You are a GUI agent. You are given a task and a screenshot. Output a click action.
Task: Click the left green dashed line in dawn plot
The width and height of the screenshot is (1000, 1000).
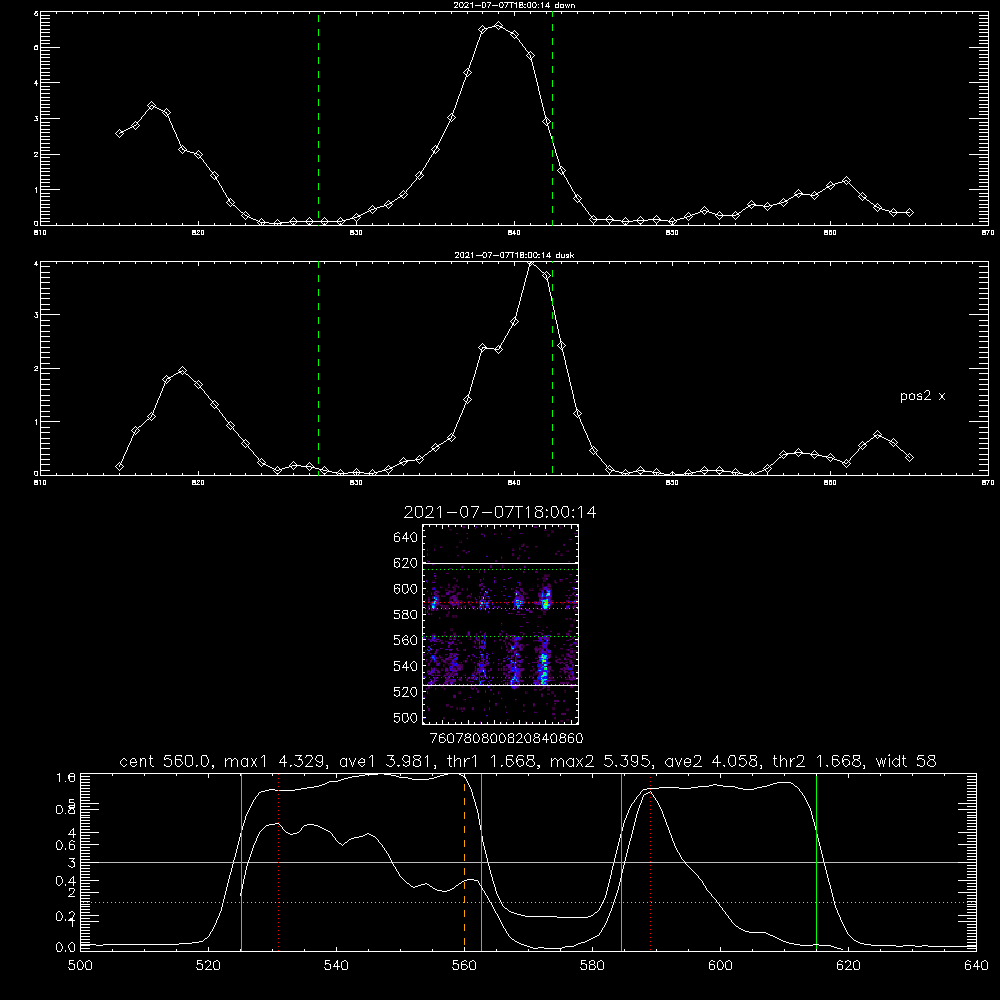[x=318, y=118]
